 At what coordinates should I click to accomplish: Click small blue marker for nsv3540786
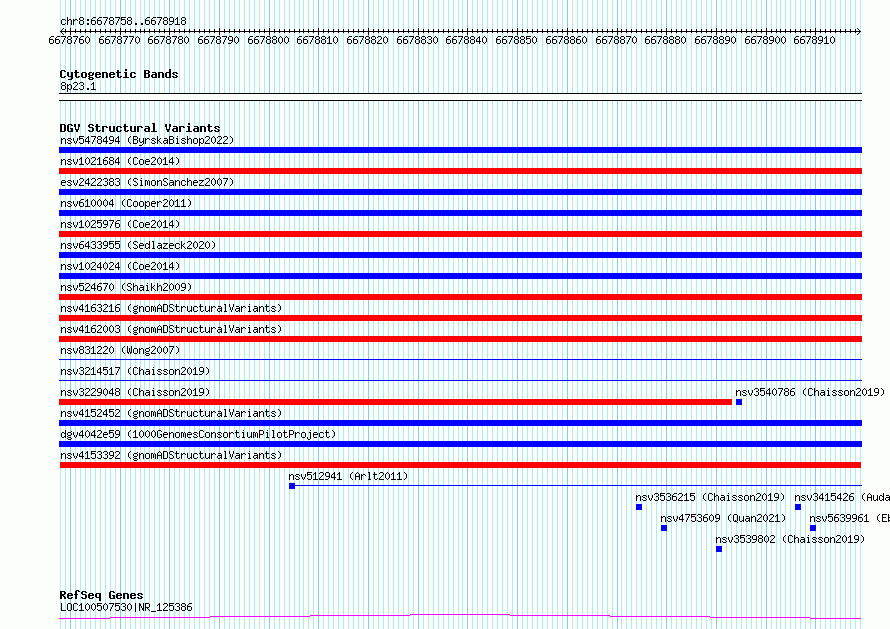tap(739, 402)
